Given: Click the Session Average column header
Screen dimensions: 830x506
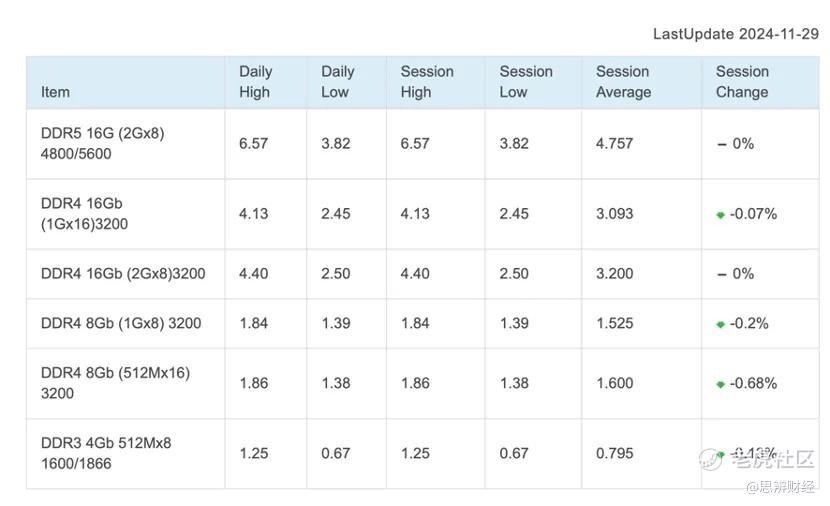Looking at the screenshot, I should coord(623,82).
